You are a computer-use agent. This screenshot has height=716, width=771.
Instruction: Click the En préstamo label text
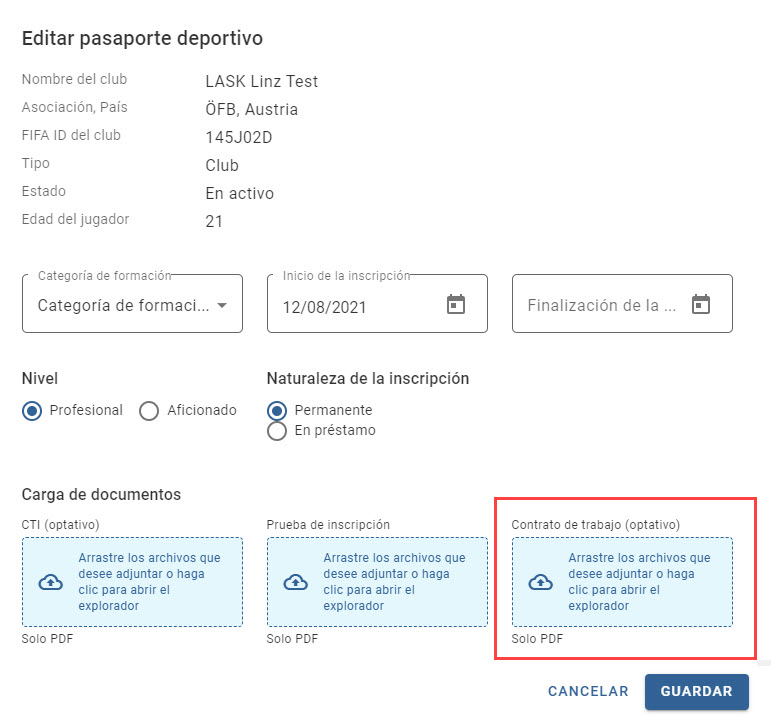335,430
